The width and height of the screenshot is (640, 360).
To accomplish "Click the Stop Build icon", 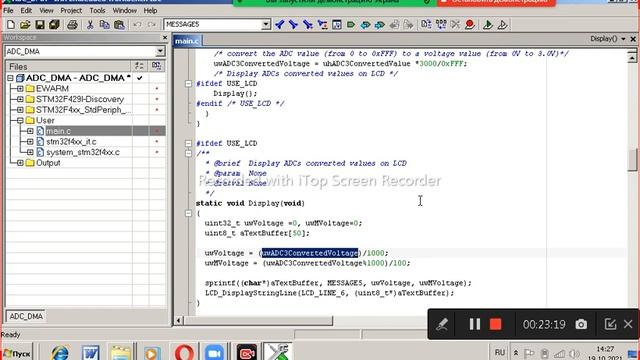I will tap(455, 24).
